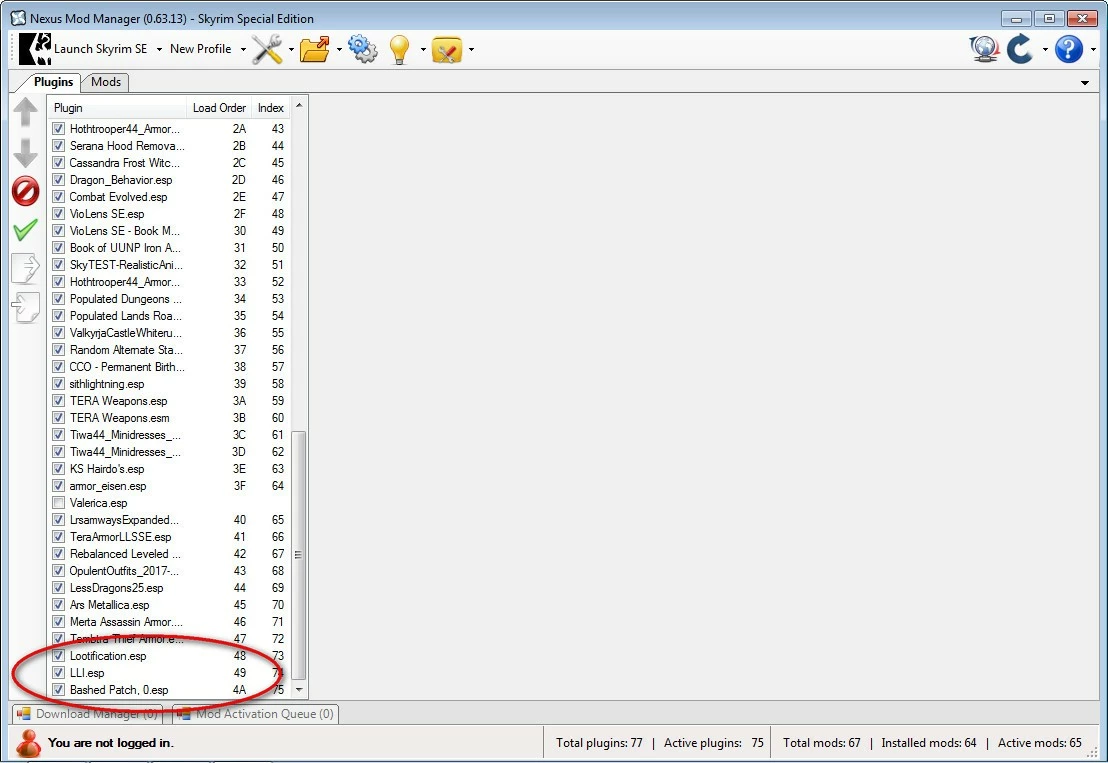Image resolution: width=1108 pixels, height=763 pixels.
Task: Move the plugin up with the up arrow
Action: [x=25, y=112]
